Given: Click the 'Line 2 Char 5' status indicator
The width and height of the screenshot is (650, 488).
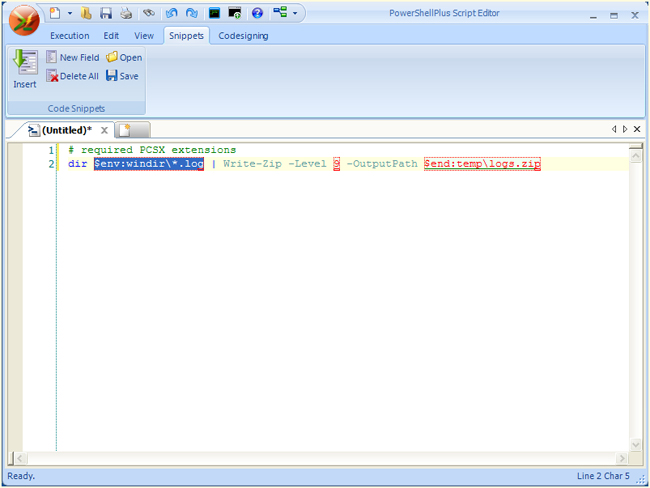Looking at the screenshot, I should point(603,476).
